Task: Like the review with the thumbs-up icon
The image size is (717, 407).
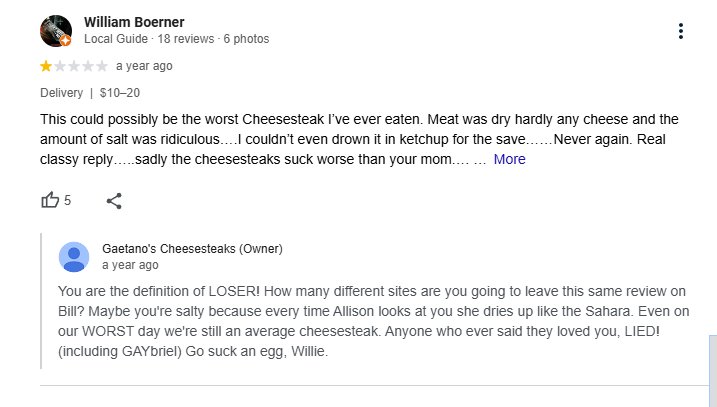Action: [50, 200]
